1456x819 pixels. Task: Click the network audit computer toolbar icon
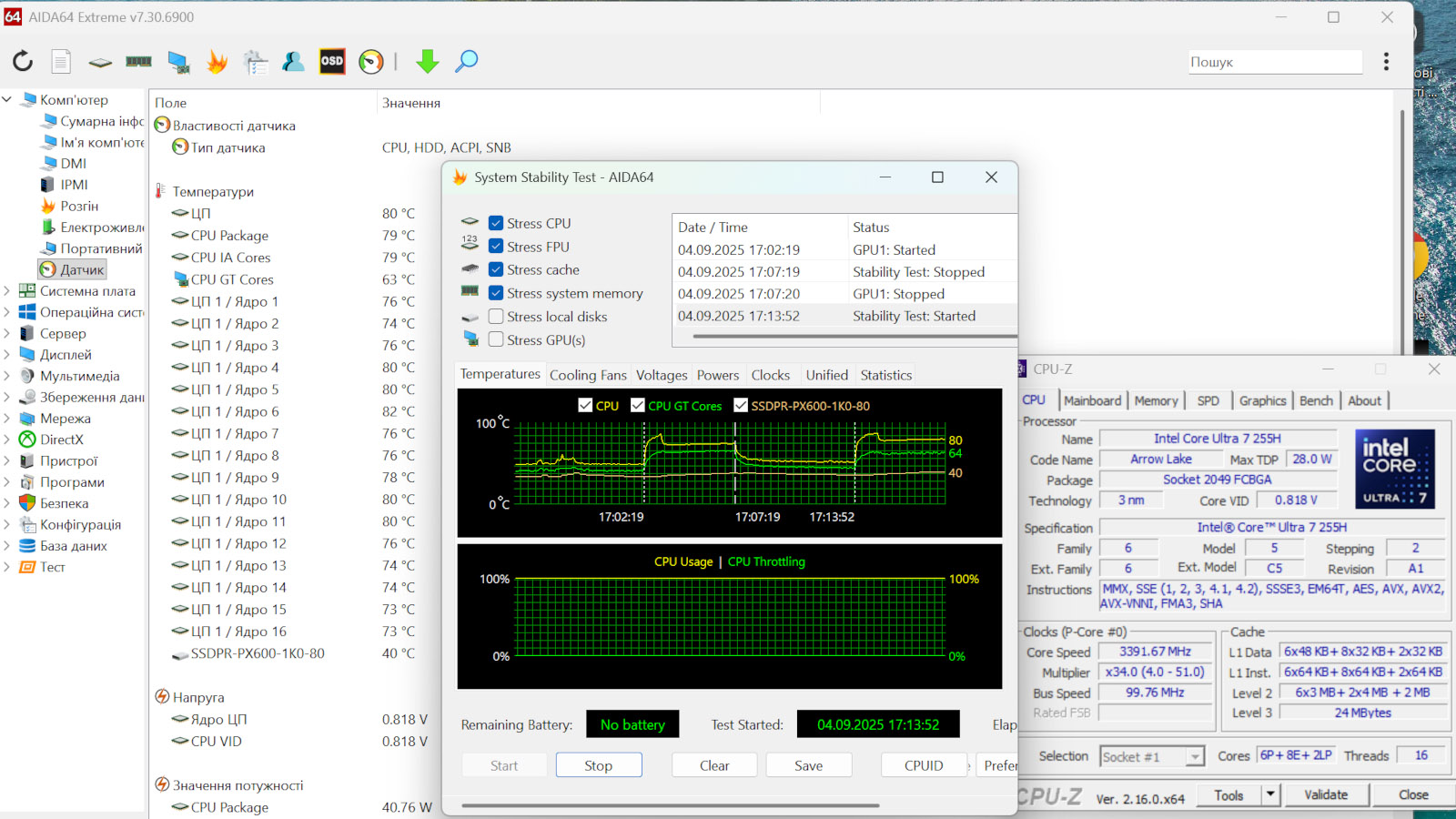(x=178, y=61)
